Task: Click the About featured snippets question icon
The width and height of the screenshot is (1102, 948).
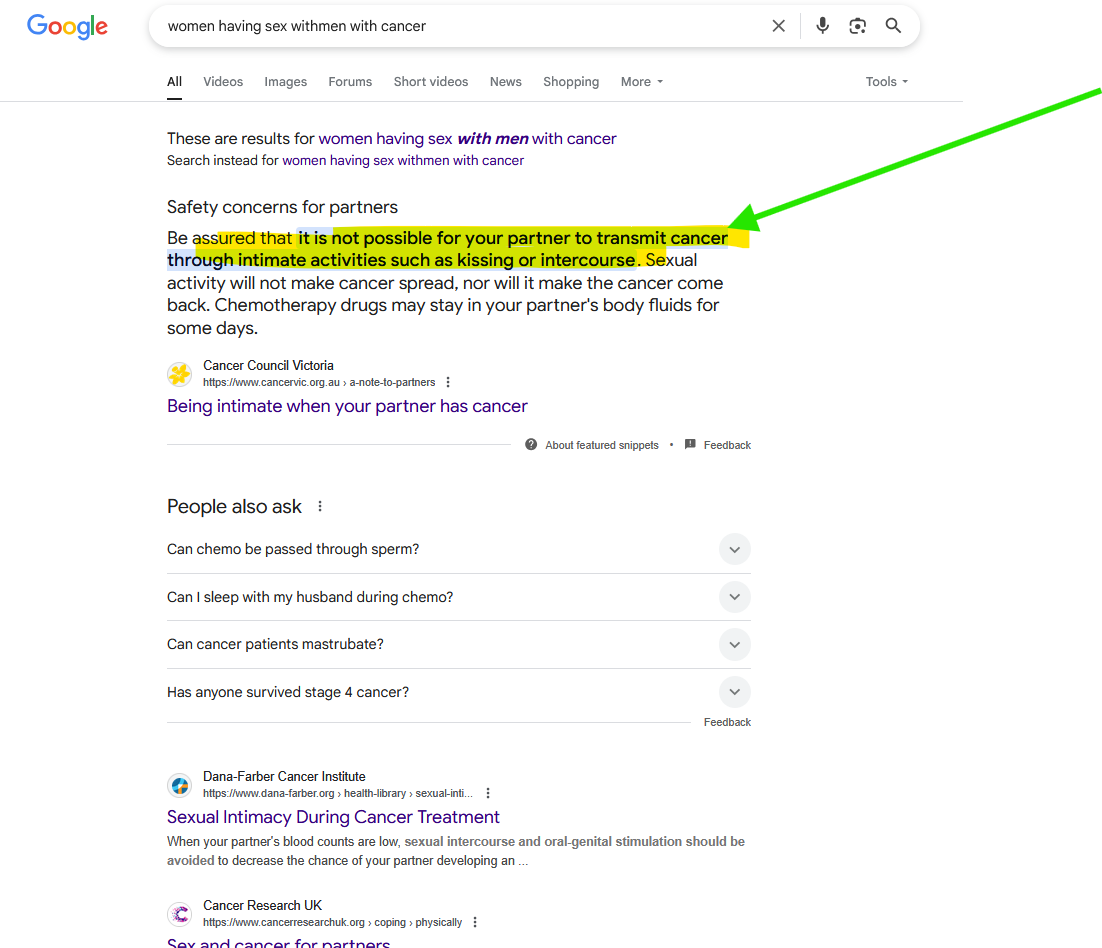Action: (531, 444)
